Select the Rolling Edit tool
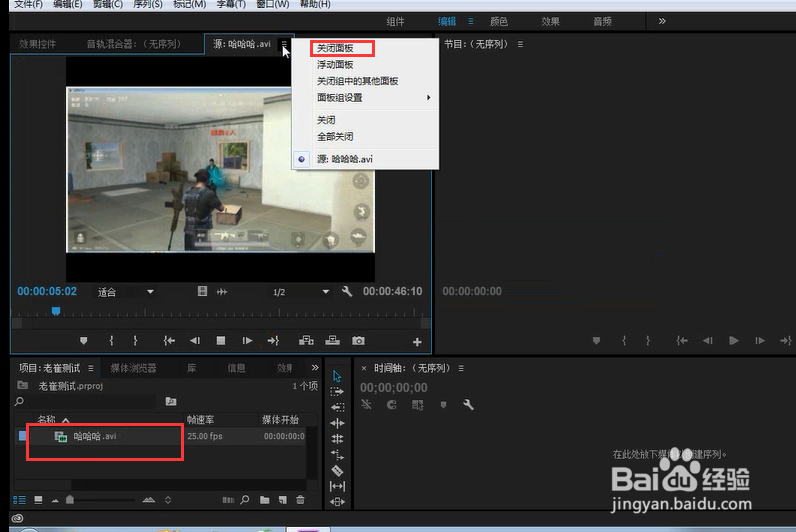 (x=337, y=439)
